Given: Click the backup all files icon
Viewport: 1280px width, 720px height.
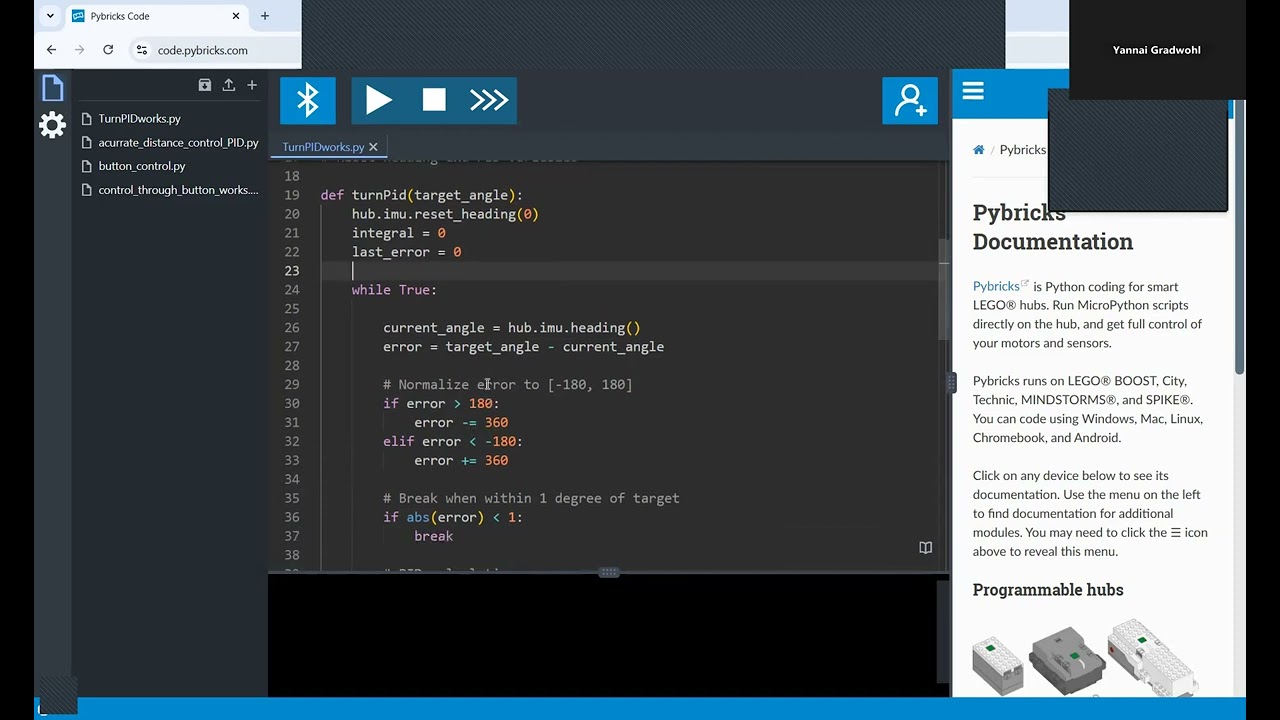Looking at the screenshot, I should tap(205, 85).
